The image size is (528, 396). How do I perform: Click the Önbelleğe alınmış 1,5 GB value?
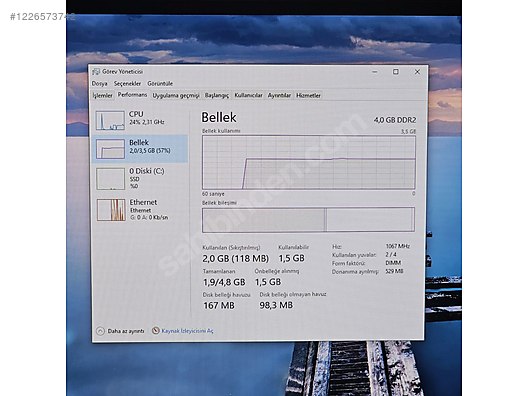[x=268, y=282]
